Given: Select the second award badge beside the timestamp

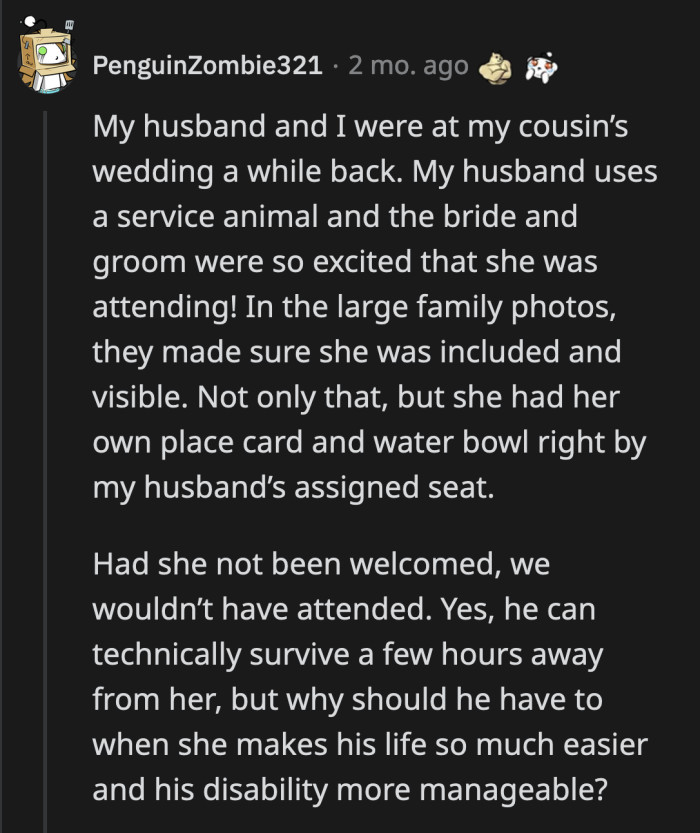Looking at the screenshot, I should (x=540, y=66).
